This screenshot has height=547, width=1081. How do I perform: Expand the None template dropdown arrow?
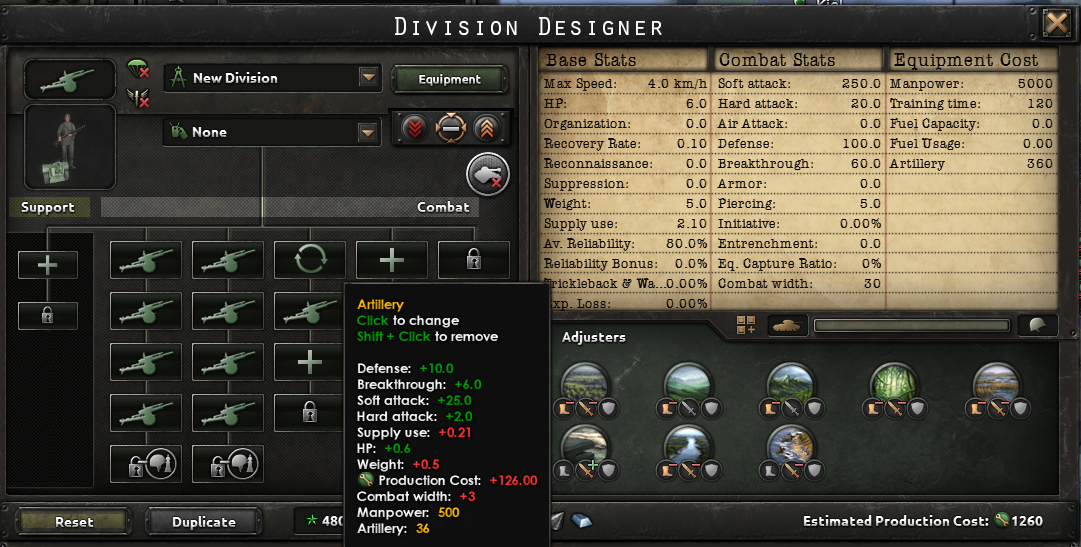coord(368,131)
